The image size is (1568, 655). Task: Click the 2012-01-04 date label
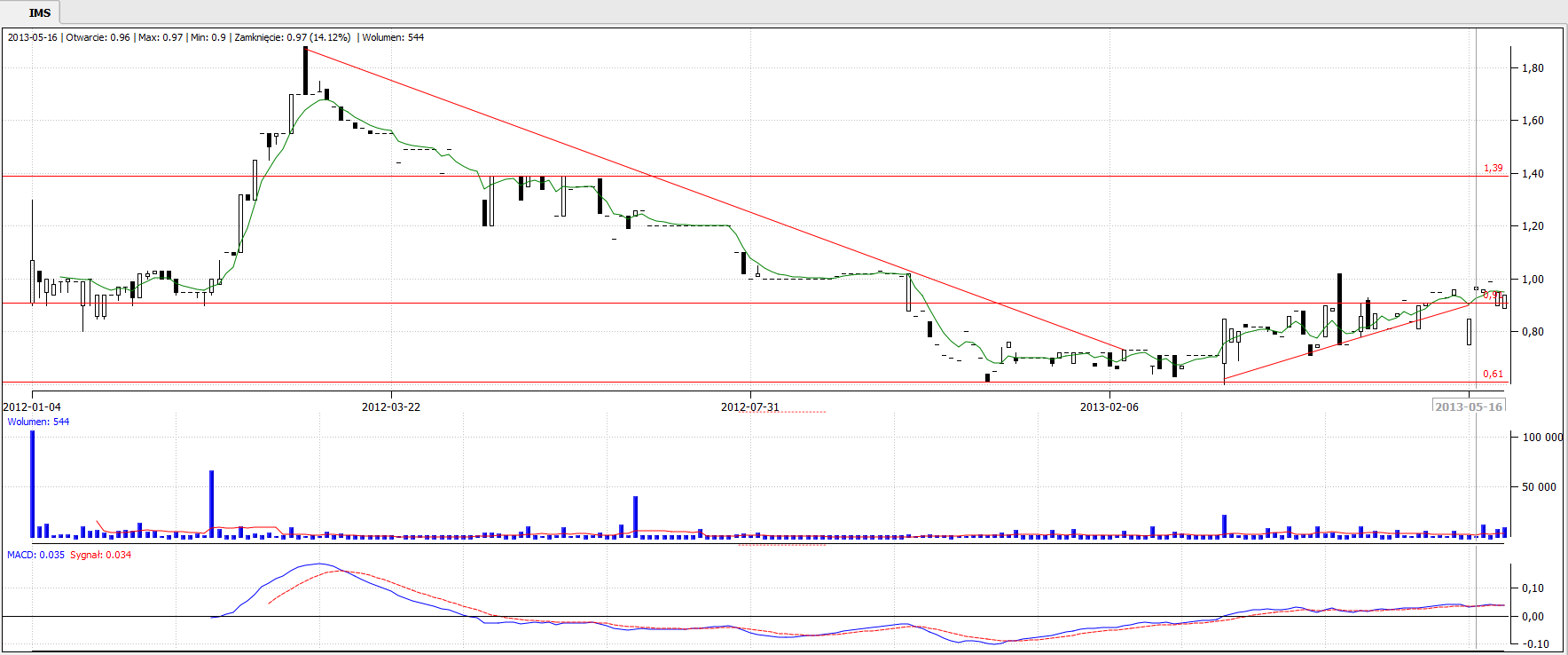32,406
